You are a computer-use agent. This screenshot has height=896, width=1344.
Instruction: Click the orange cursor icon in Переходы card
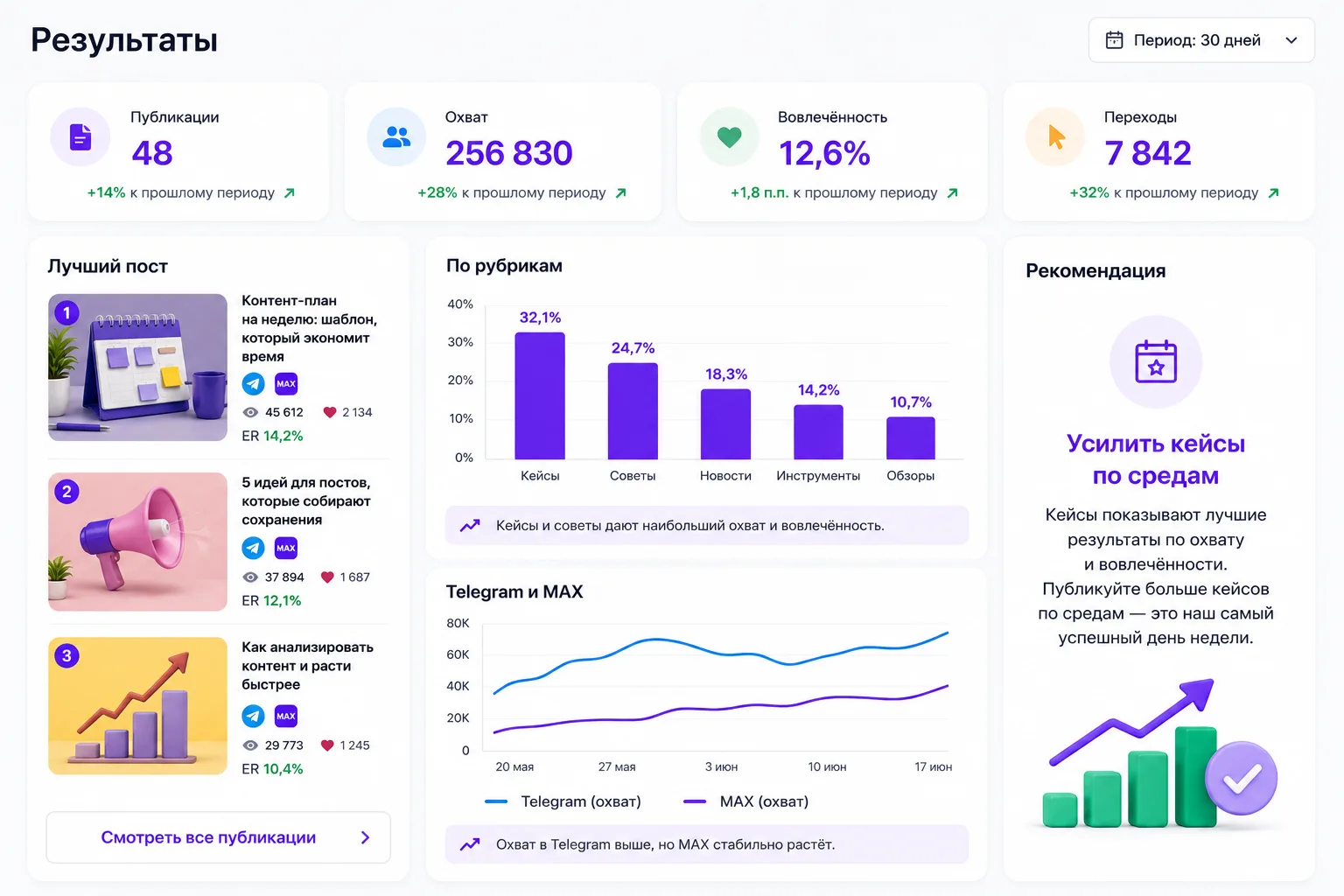(x=1056, y=137)
